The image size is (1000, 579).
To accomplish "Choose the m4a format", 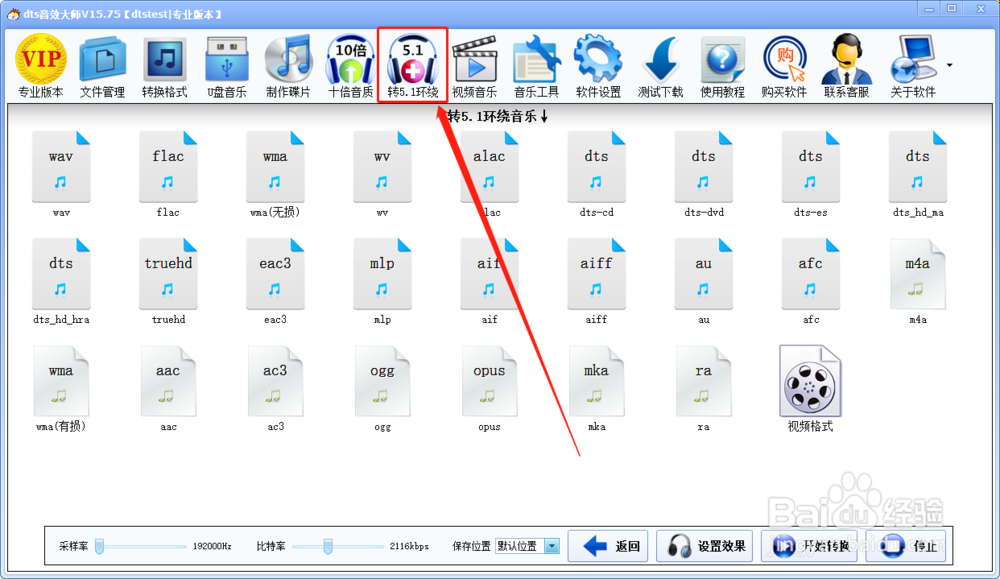I will (x=918, y=282).
